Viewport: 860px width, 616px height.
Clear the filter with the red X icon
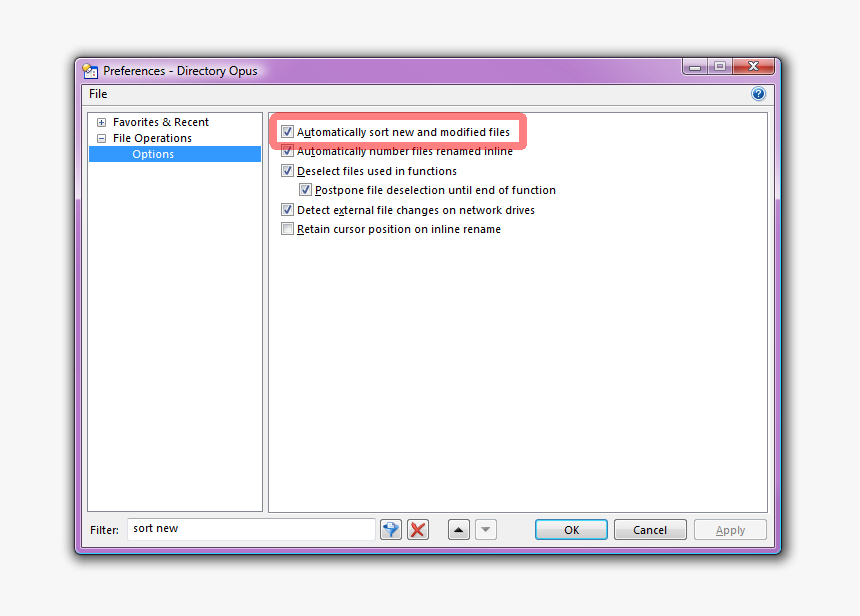[418, 529]
